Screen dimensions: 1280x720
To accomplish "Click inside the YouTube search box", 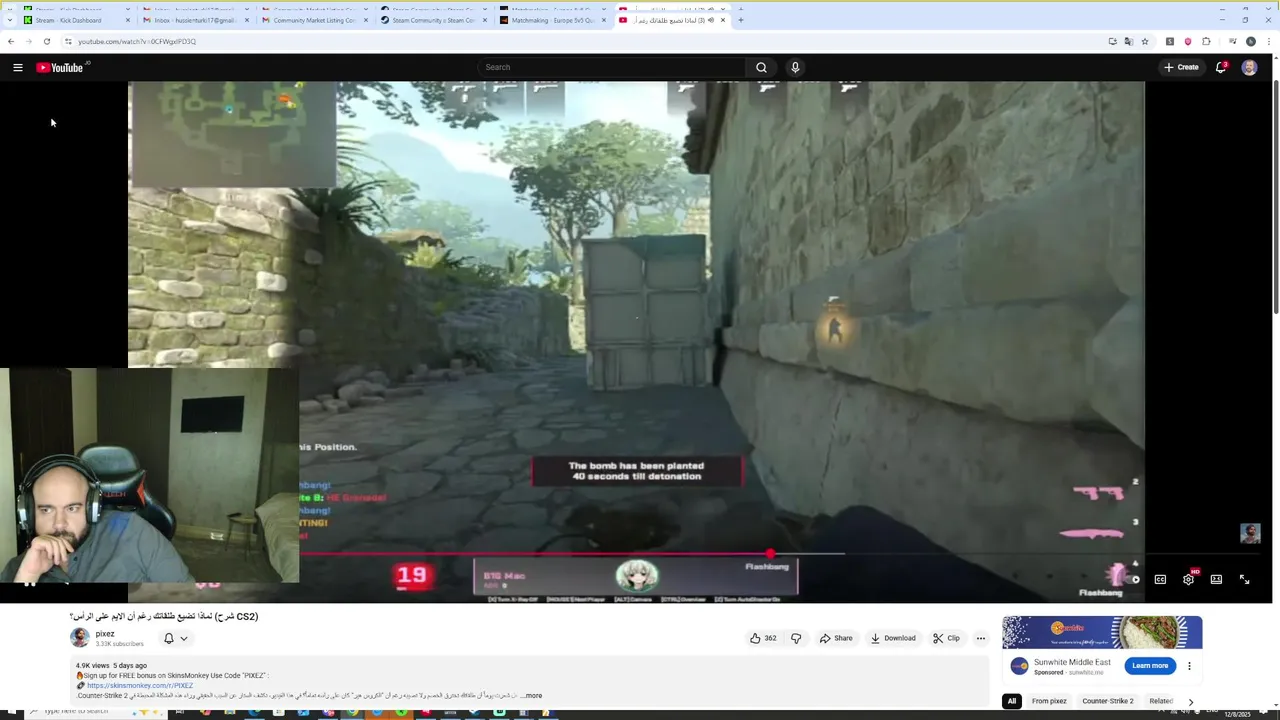I will 611,67.
